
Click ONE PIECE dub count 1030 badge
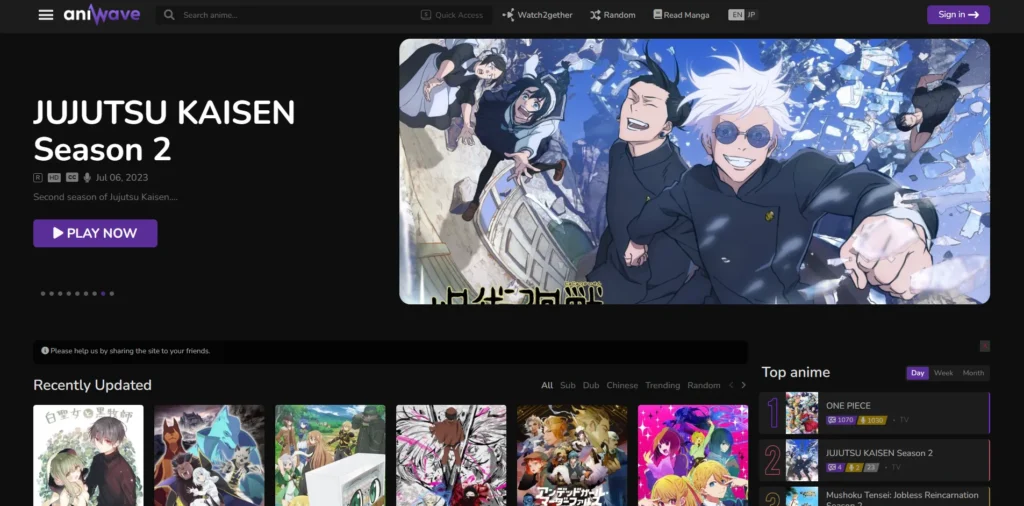(871, 420)
